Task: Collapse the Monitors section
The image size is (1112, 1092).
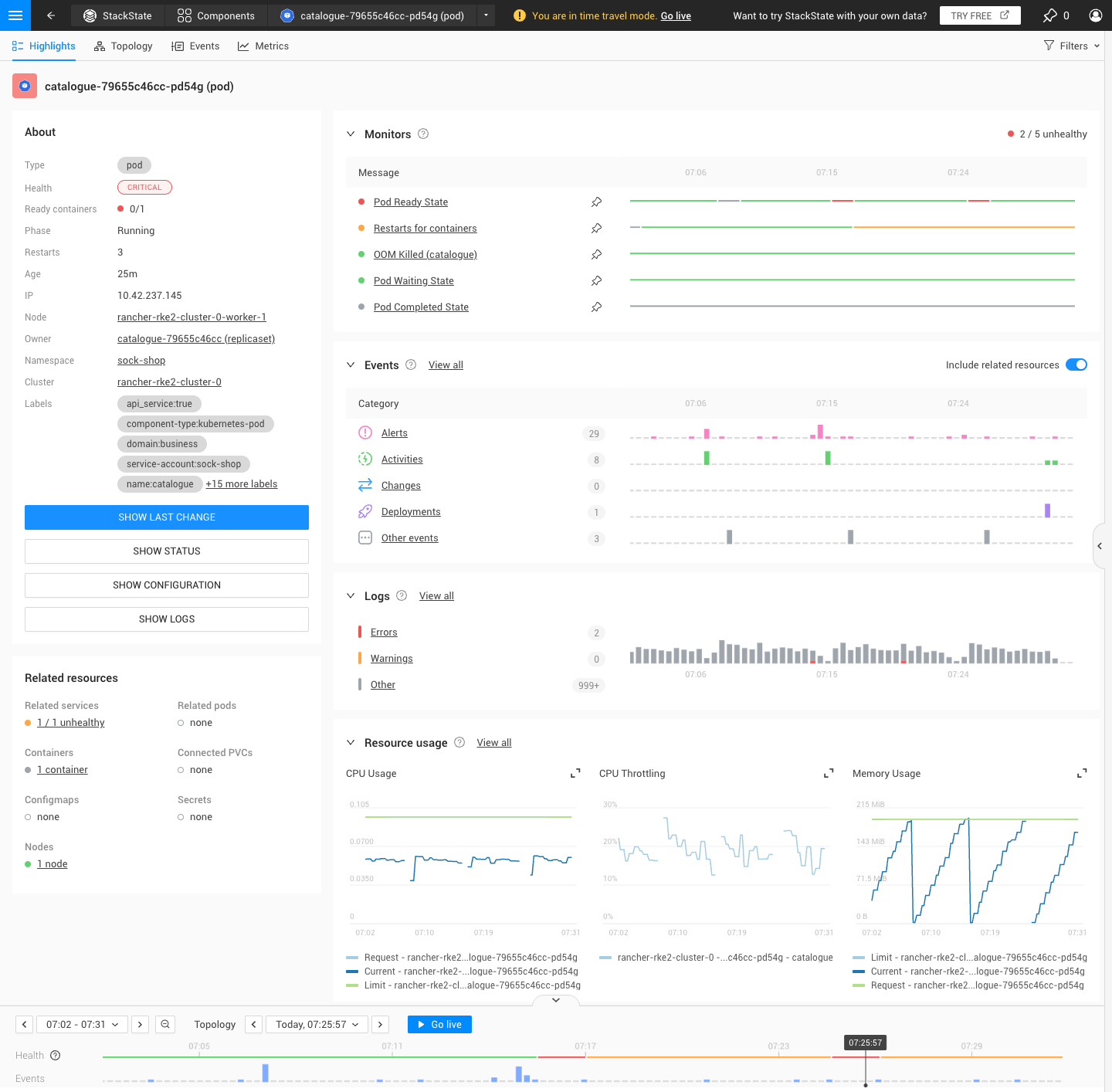Action: tap(351, 134)
